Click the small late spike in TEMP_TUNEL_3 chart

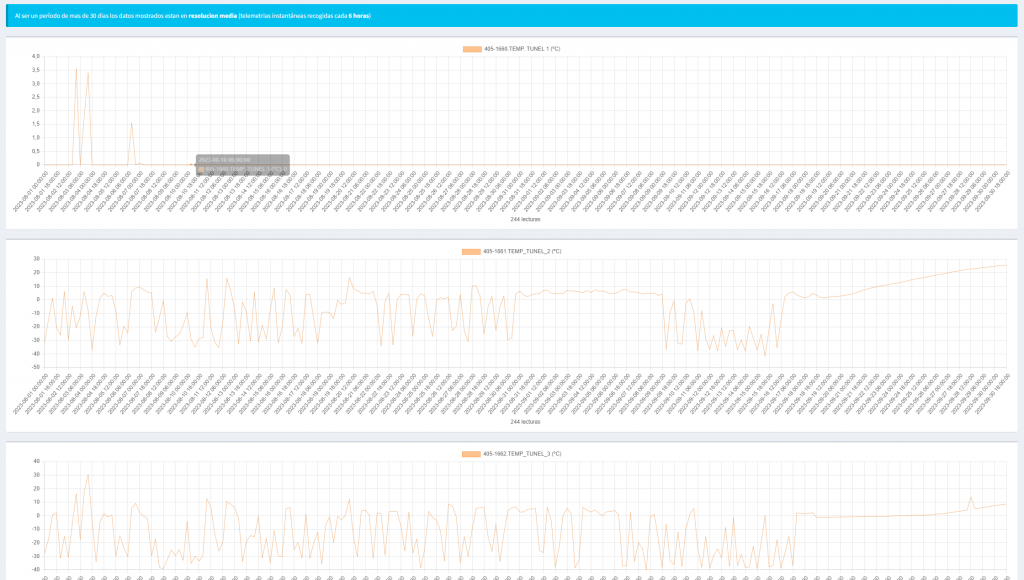(970, 497)
